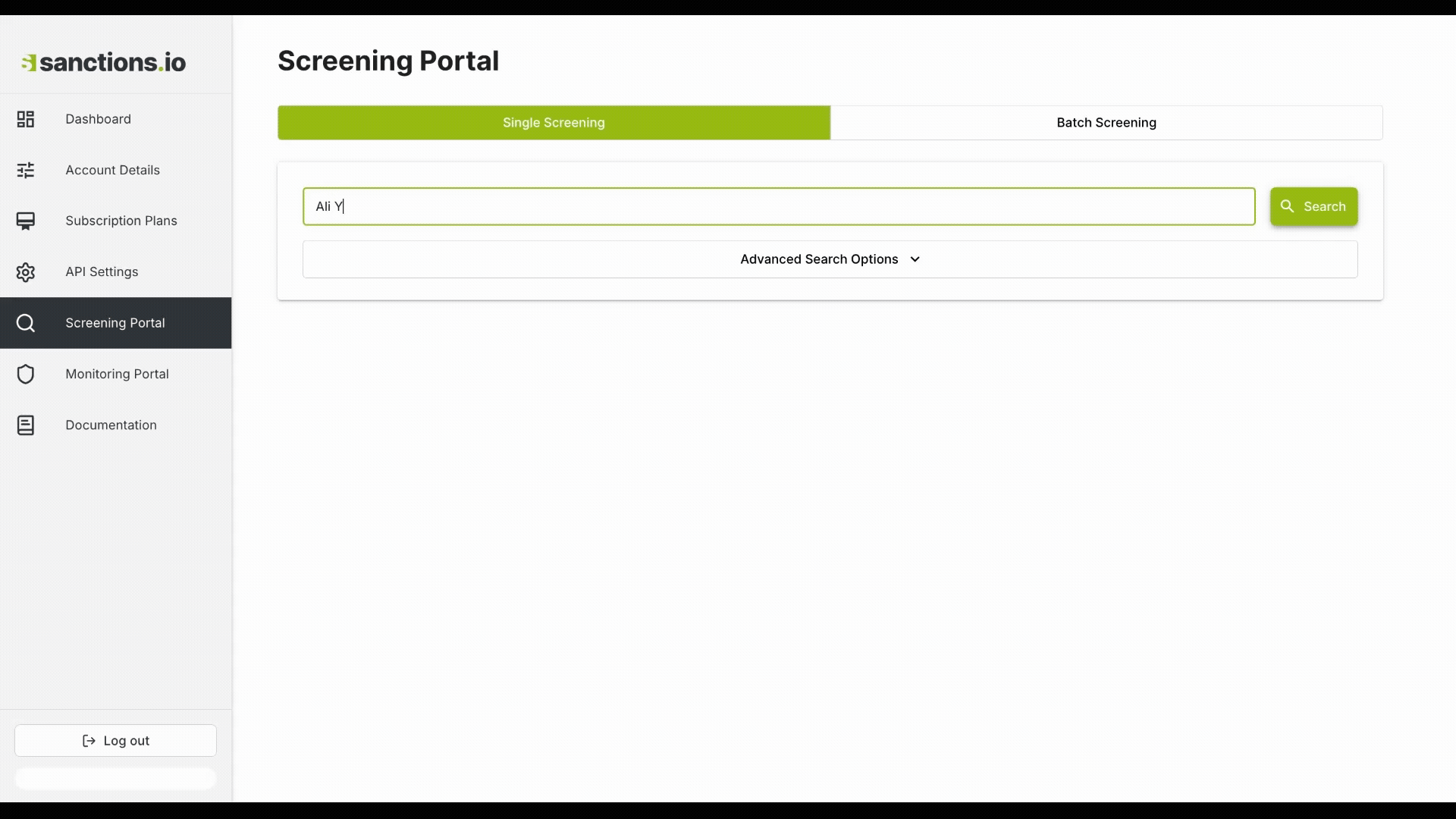The width and height of the screenshot is (1456, 819).
Task: Focus the name search field containing Ali Y
Action: tap(779, 206)
